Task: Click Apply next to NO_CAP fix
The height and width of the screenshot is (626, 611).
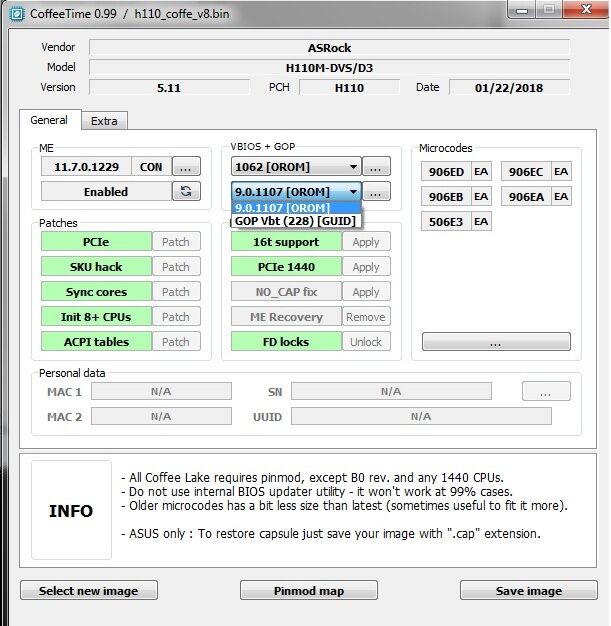Action: click(x=366, y=292)
